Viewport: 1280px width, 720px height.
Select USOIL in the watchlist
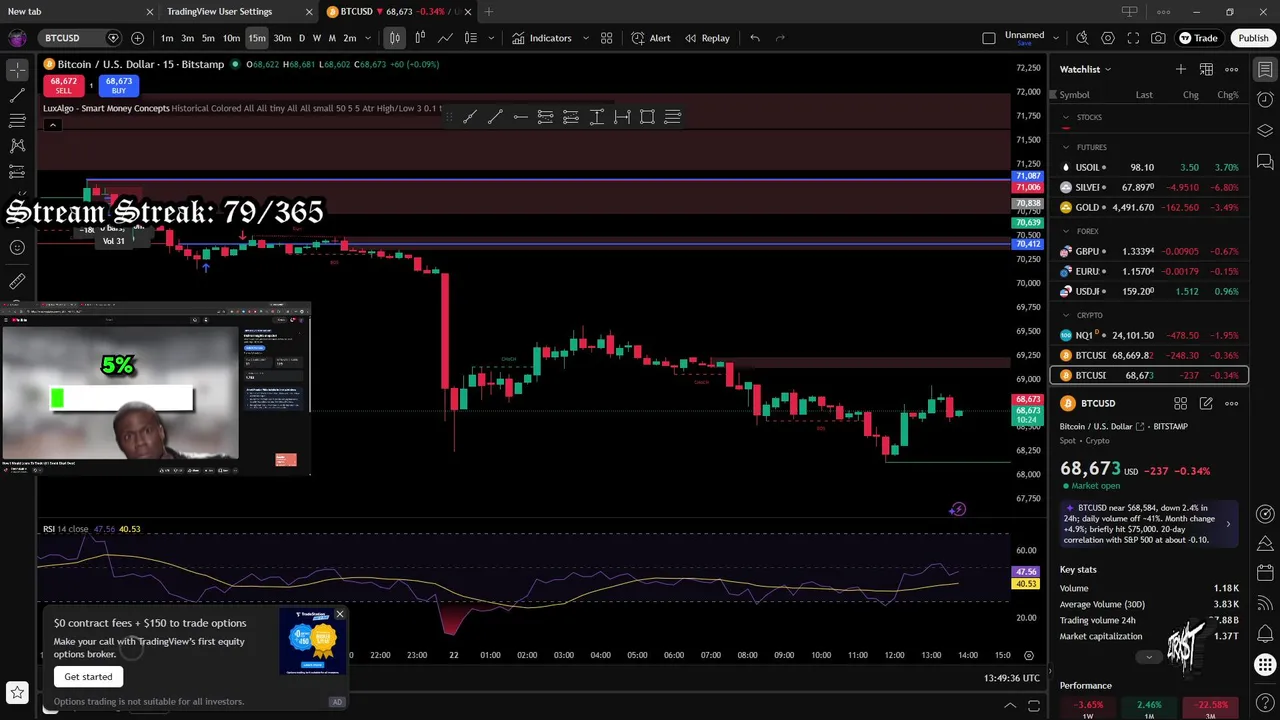point(1149,167)
